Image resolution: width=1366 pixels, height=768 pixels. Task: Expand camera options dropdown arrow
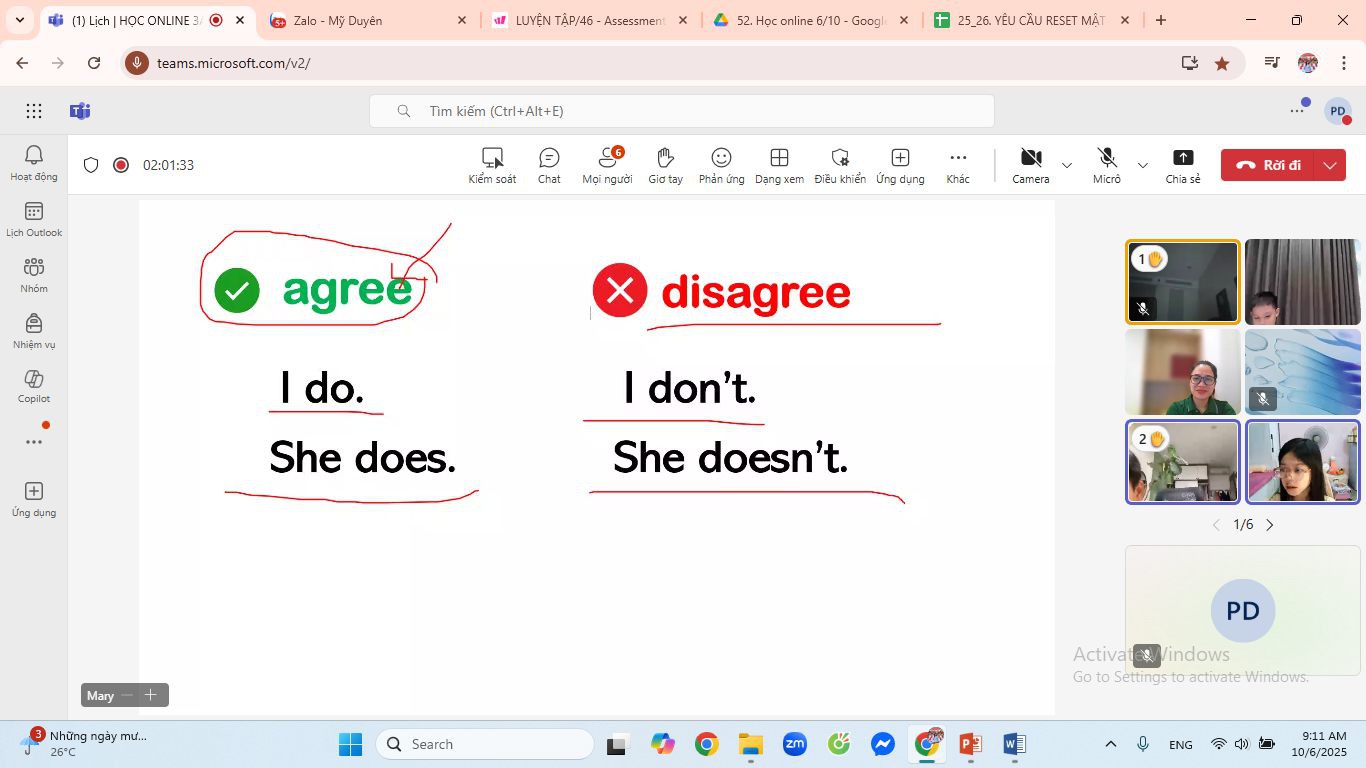[1067, 165]
